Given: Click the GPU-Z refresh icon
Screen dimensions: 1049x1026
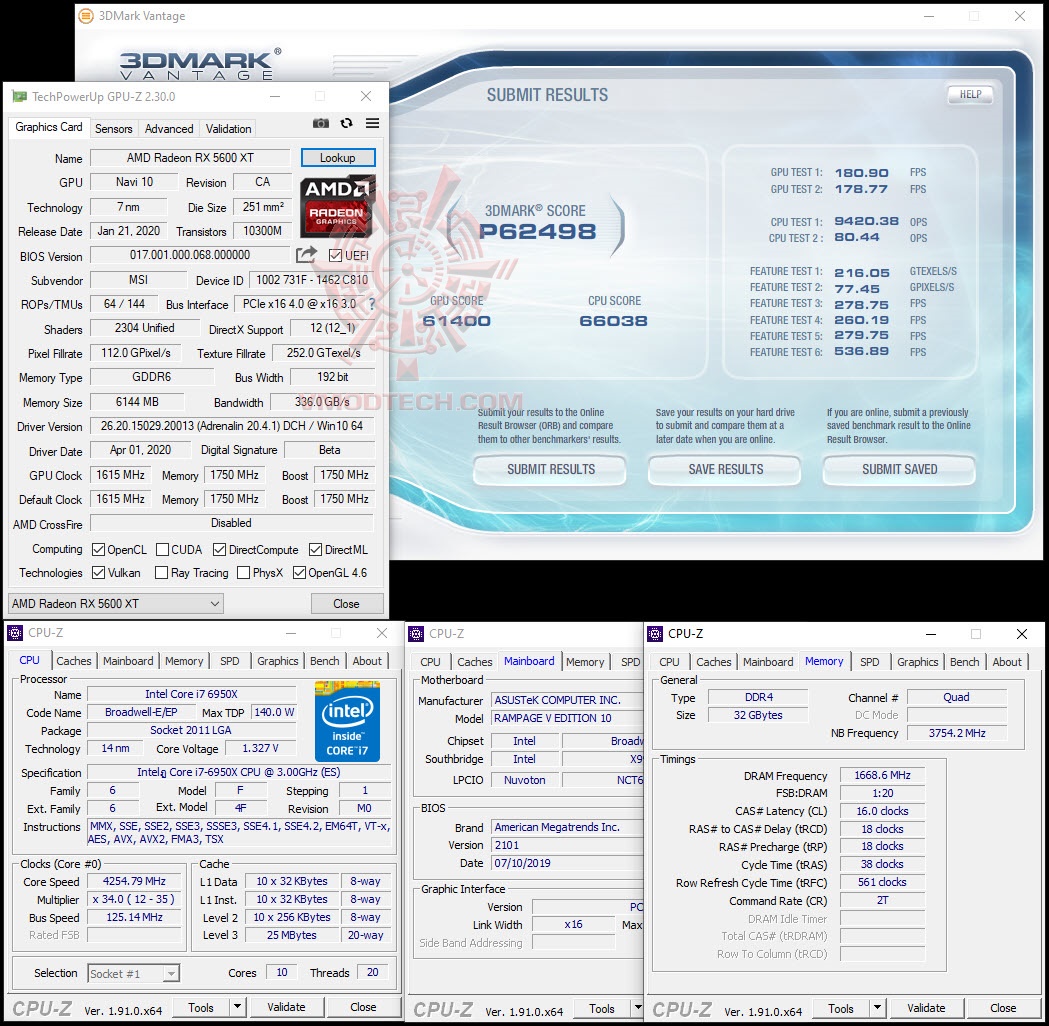Looking at the screenshot, I should [x=347, y=123].
